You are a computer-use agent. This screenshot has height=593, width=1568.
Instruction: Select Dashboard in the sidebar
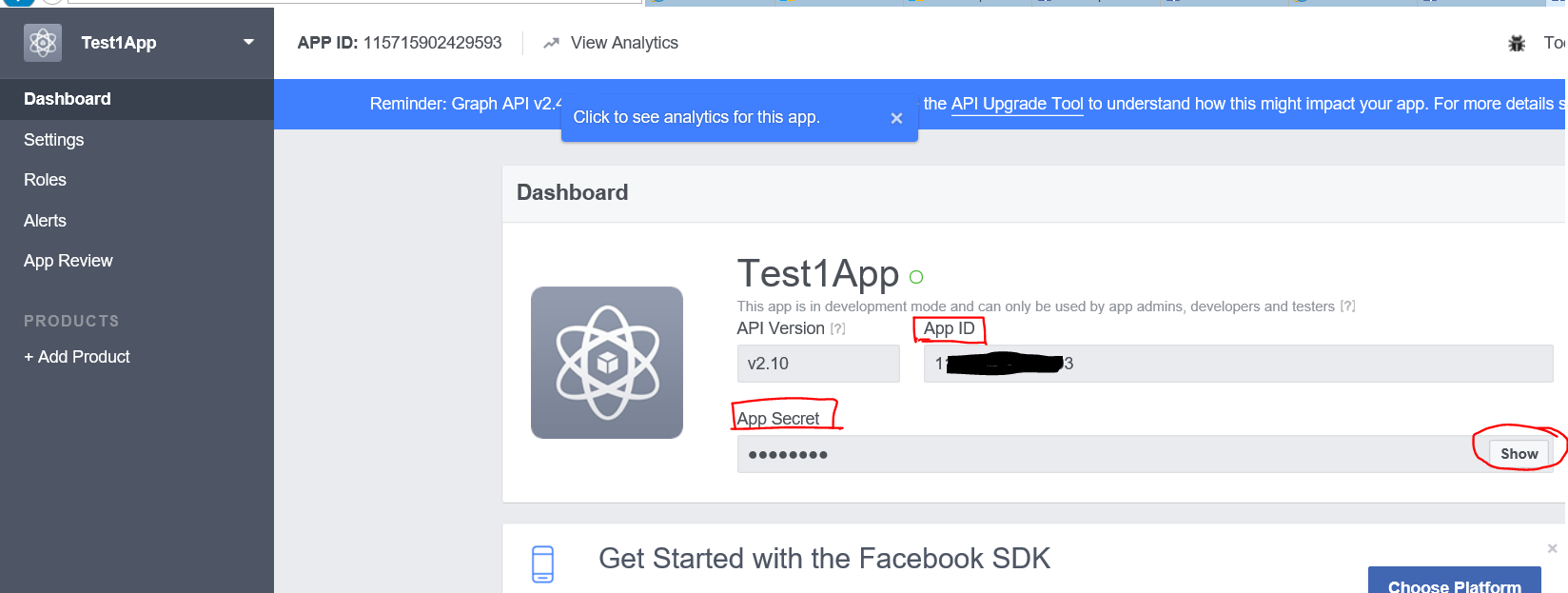(x=68, y=99)
